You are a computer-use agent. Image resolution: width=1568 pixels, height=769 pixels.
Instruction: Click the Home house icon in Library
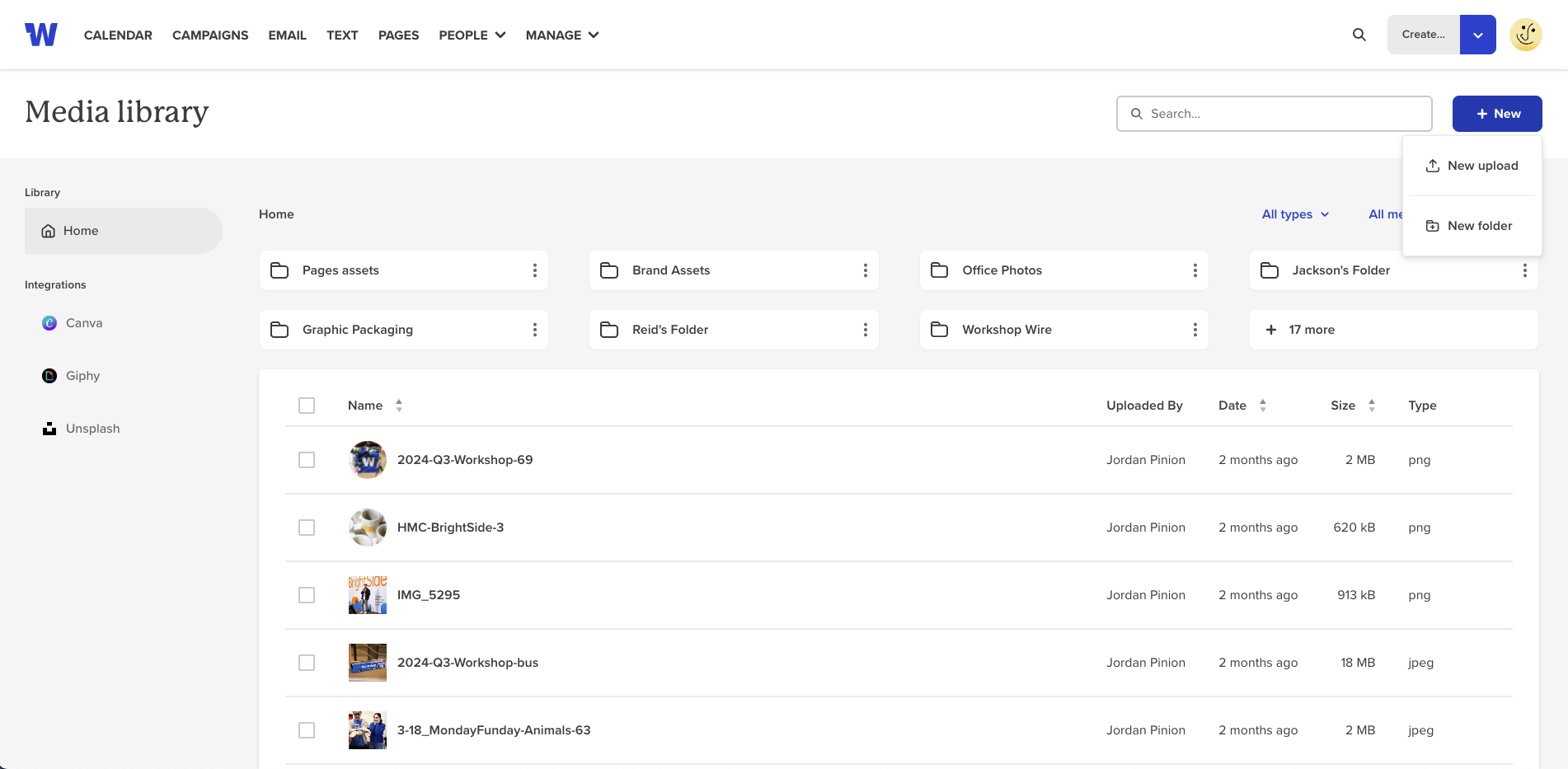49,231
